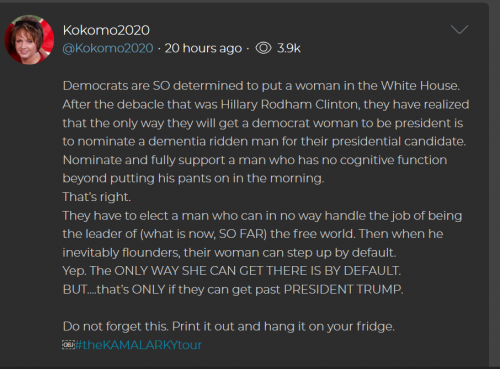Open the post options chevron menu
This screenshot has height=369, width=500.
point(459,30)
